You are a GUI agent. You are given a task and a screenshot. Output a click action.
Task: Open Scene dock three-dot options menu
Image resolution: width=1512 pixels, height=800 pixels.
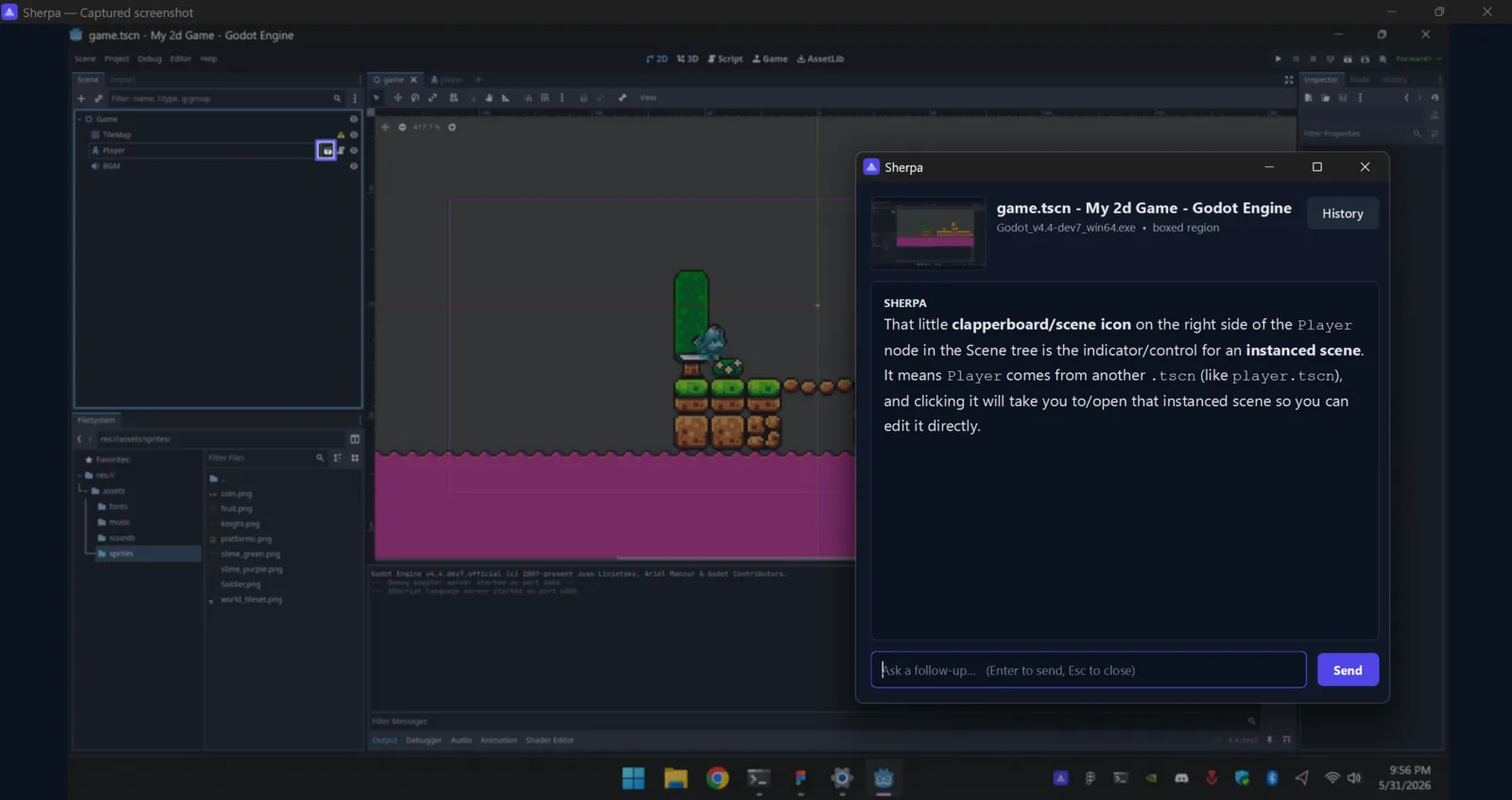[360, 79]
